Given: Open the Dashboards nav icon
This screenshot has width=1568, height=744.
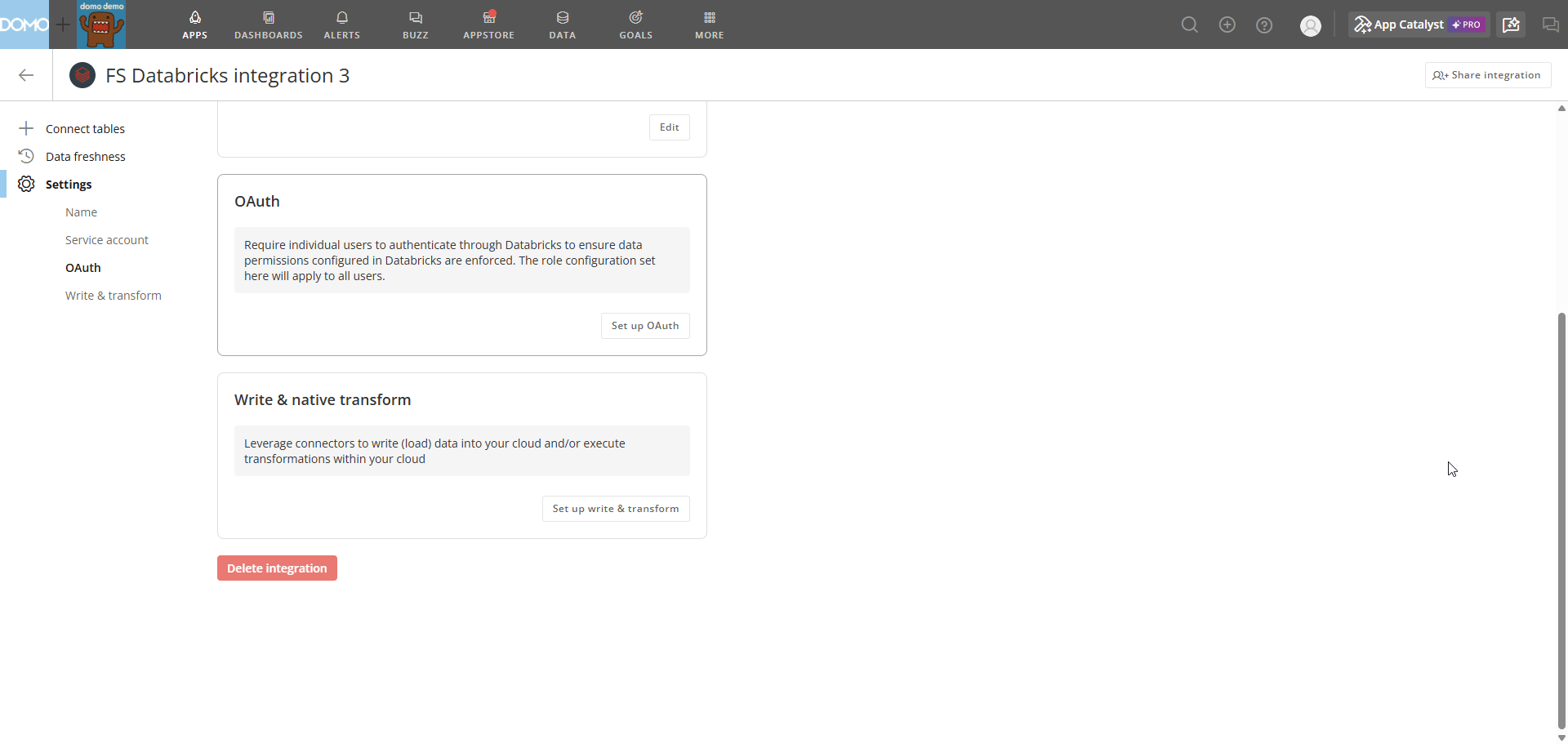Looking at the screenshot, I should pyautogui.click(x=269, y=17).
